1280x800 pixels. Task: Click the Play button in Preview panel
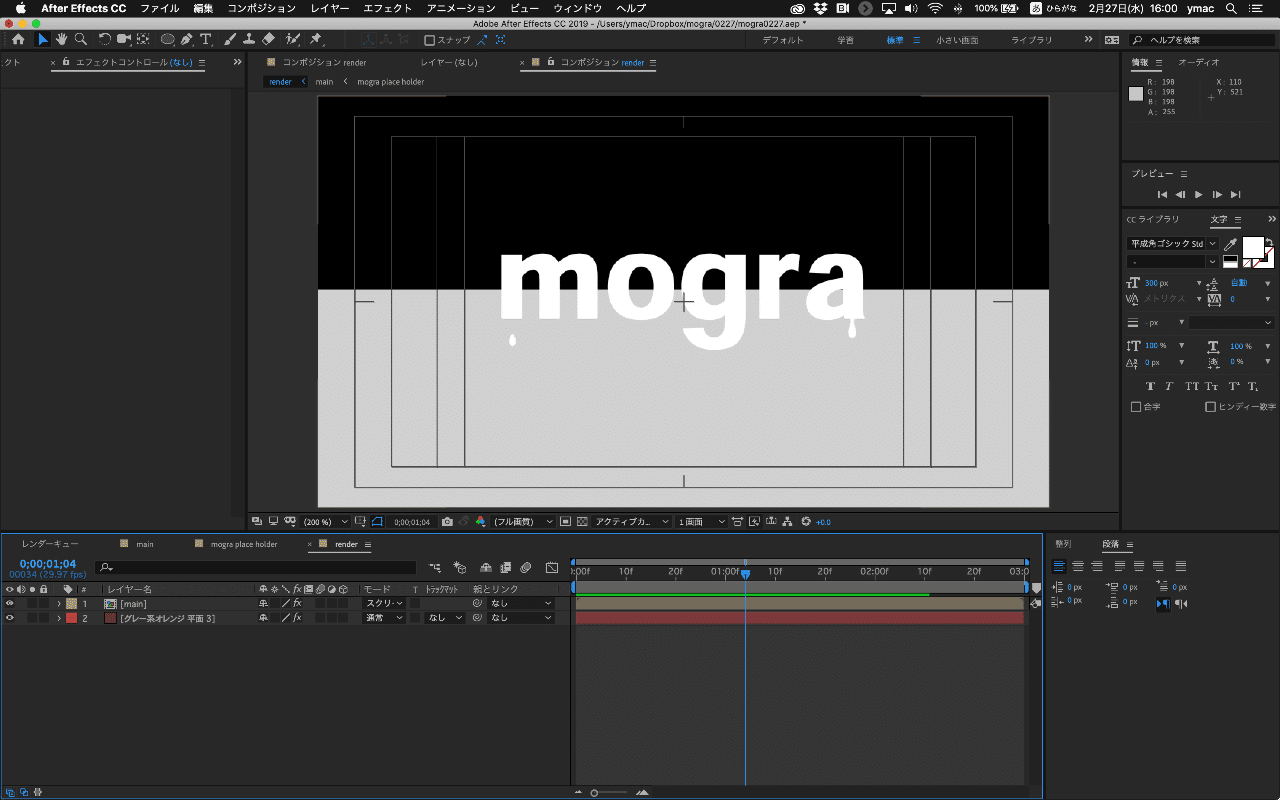click(x=1198, y=195)
